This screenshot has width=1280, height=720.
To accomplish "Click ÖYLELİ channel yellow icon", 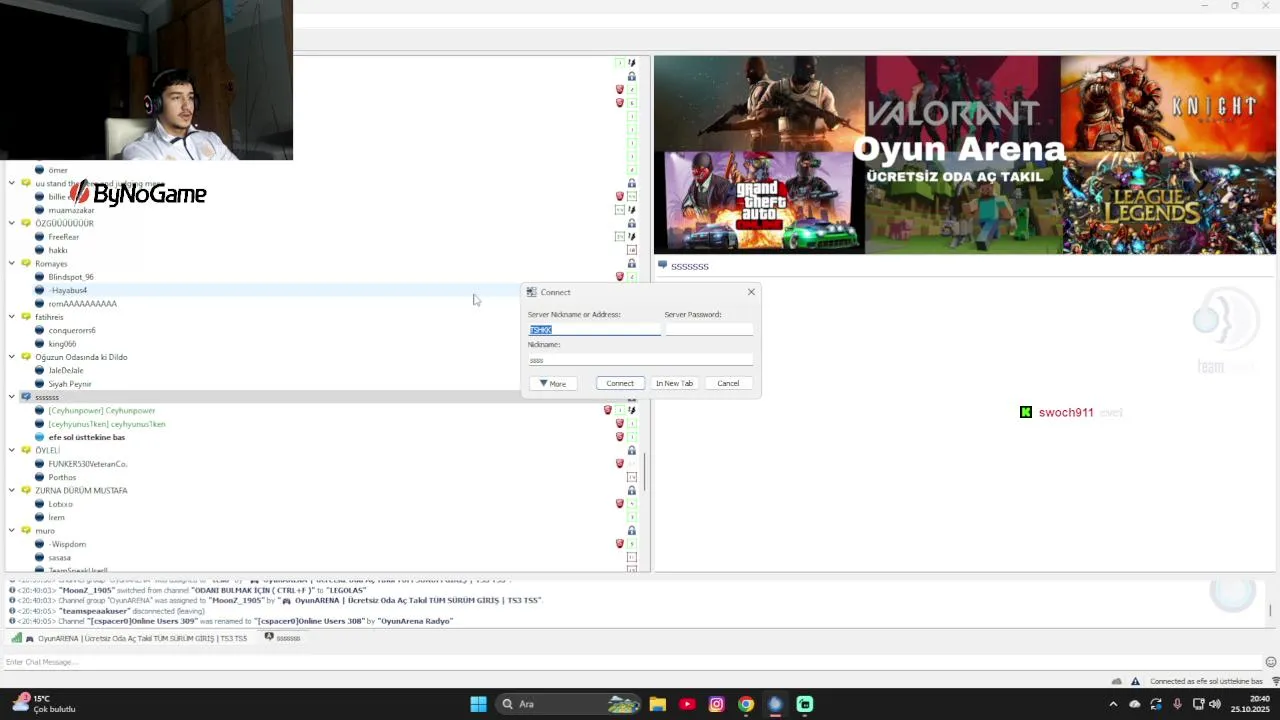I will click(x=26, y=450).
